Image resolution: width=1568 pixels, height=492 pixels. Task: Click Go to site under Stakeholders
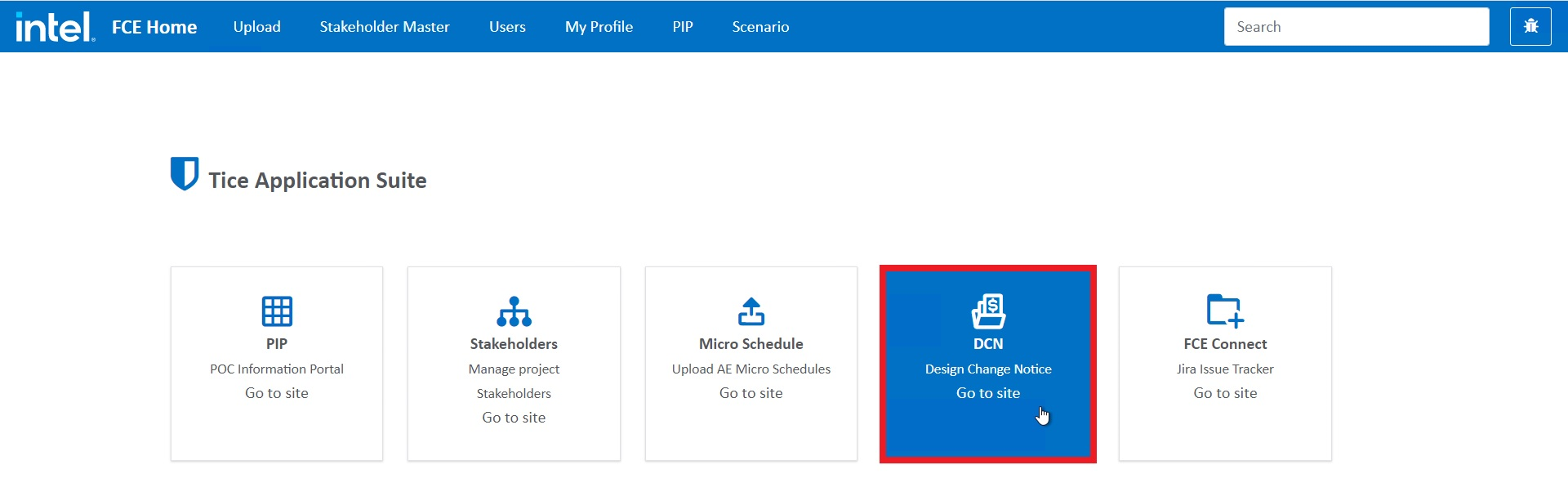[514, 418]
